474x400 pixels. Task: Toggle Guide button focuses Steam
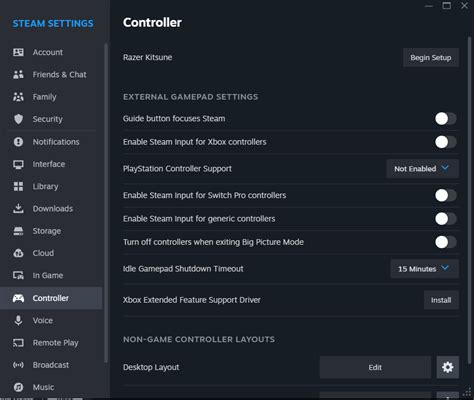point(446,119)
